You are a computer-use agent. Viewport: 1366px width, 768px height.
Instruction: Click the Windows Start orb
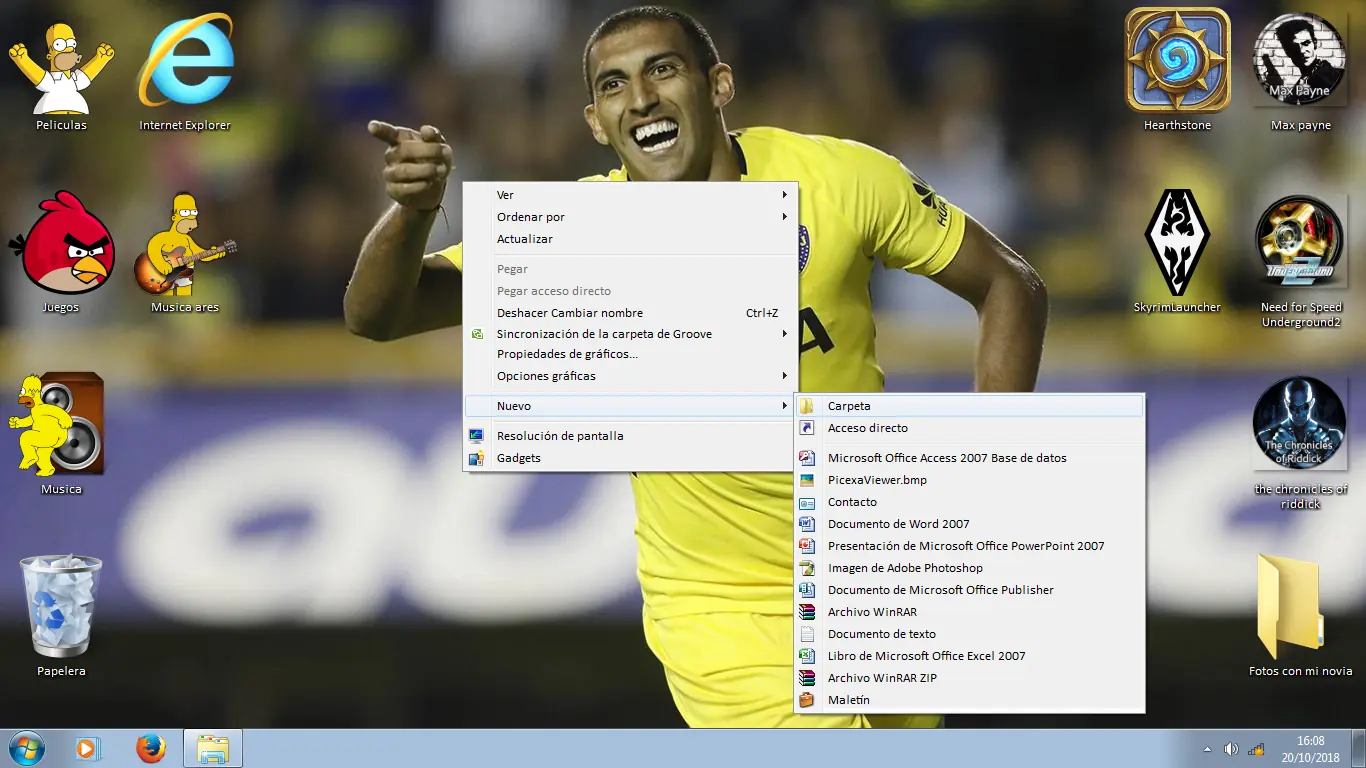pos(26,748)
